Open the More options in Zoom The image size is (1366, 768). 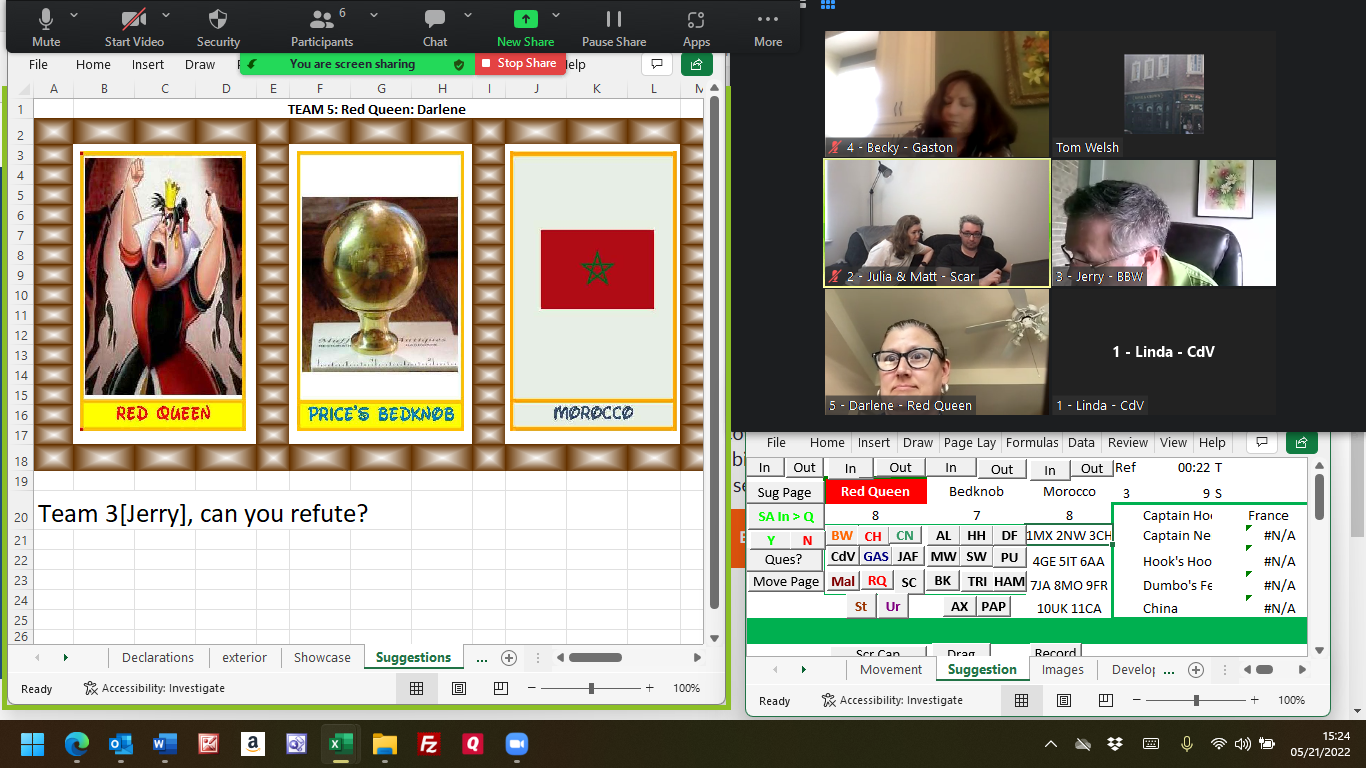pyautogui.click(x=768, y=28)
